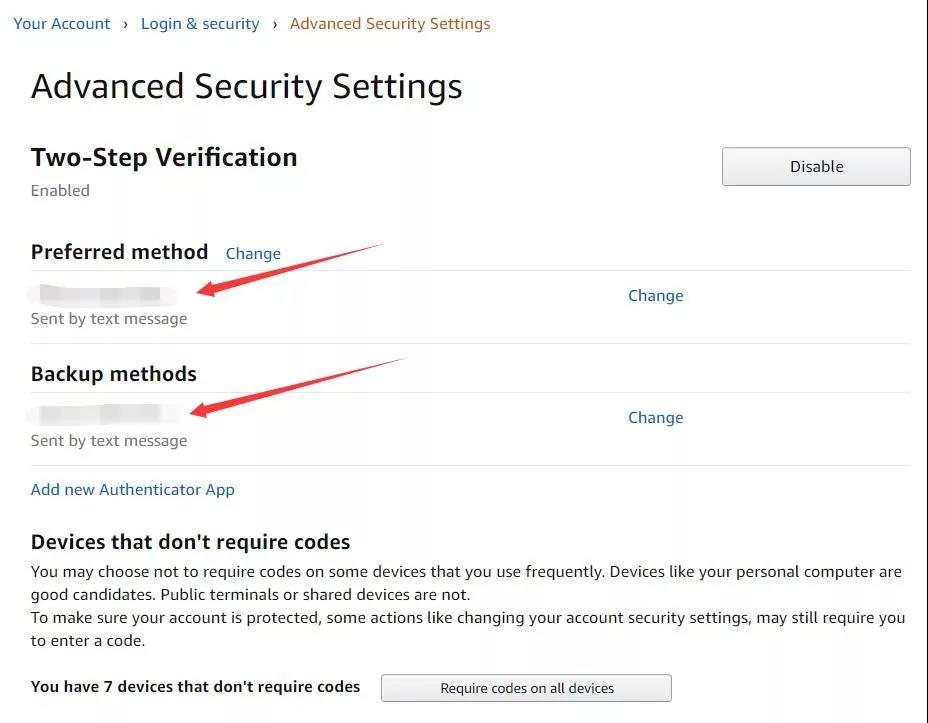The height and width of the screenshot is (723, 928).
Task: Go to Login & security breadcrumb
Action: tap(200, 23)
